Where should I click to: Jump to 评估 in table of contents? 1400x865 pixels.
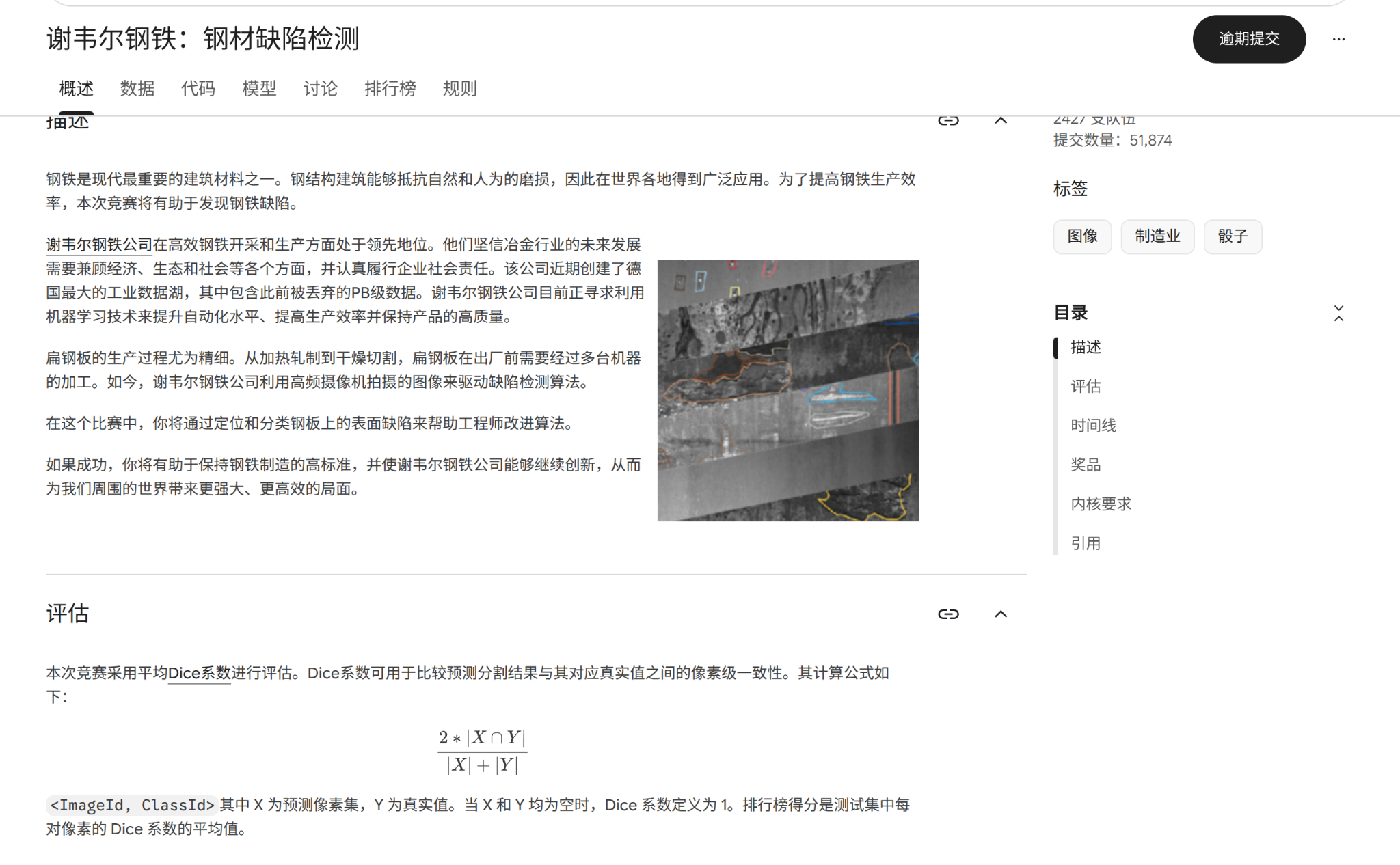(1086, 386)
